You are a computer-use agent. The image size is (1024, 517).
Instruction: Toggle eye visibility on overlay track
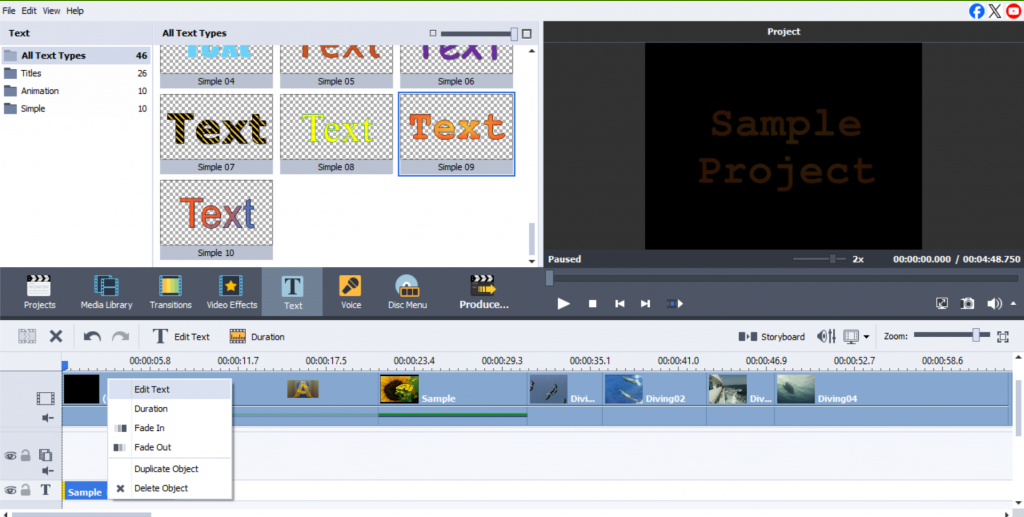[11, 455]
